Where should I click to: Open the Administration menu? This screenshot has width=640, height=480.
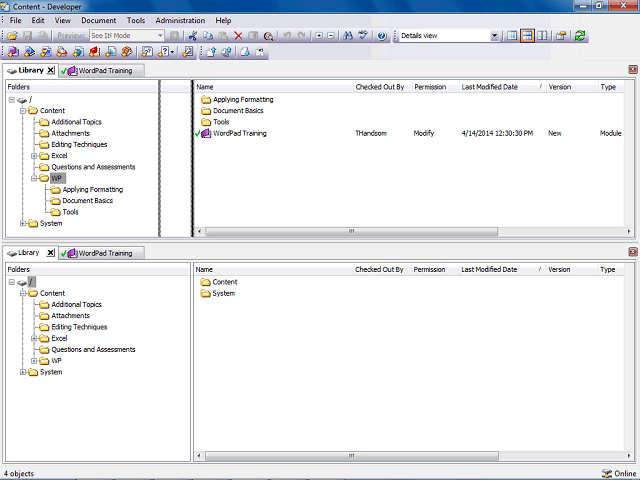click(x=180, y=20)
